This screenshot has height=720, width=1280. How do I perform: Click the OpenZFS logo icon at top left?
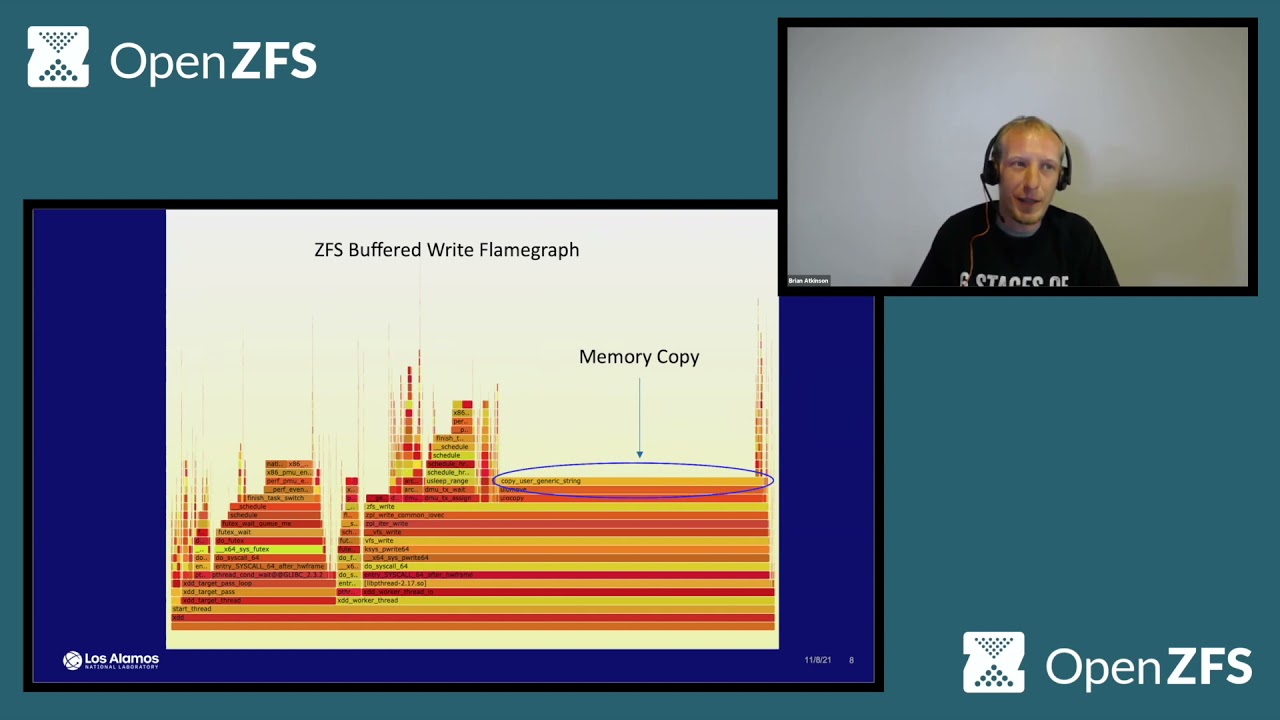pos(58,57)
